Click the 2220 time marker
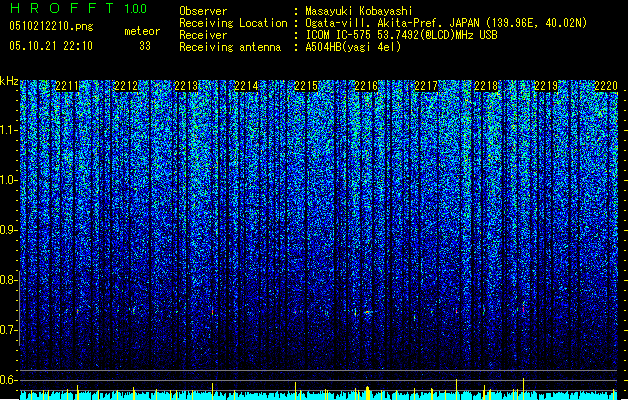This screenshot has width=629, height=400. point(606,86)
